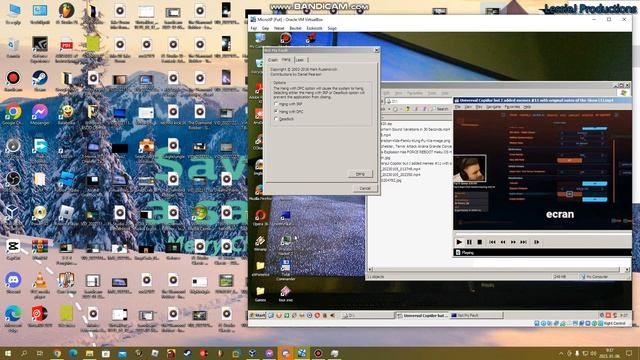Select the Hang with DPC radio option
Viewport: 640px width, 360px height.
(x=290, y=111)
